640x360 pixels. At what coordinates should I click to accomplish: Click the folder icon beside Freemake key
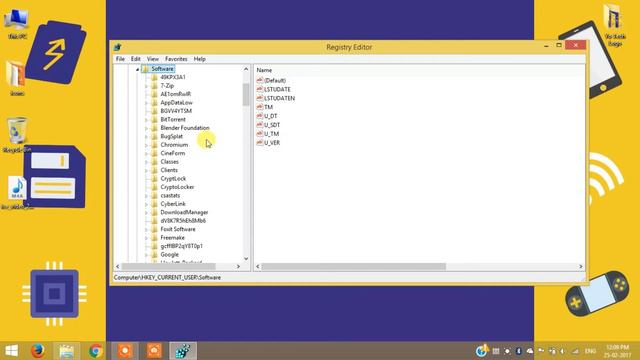click(154, 238)
